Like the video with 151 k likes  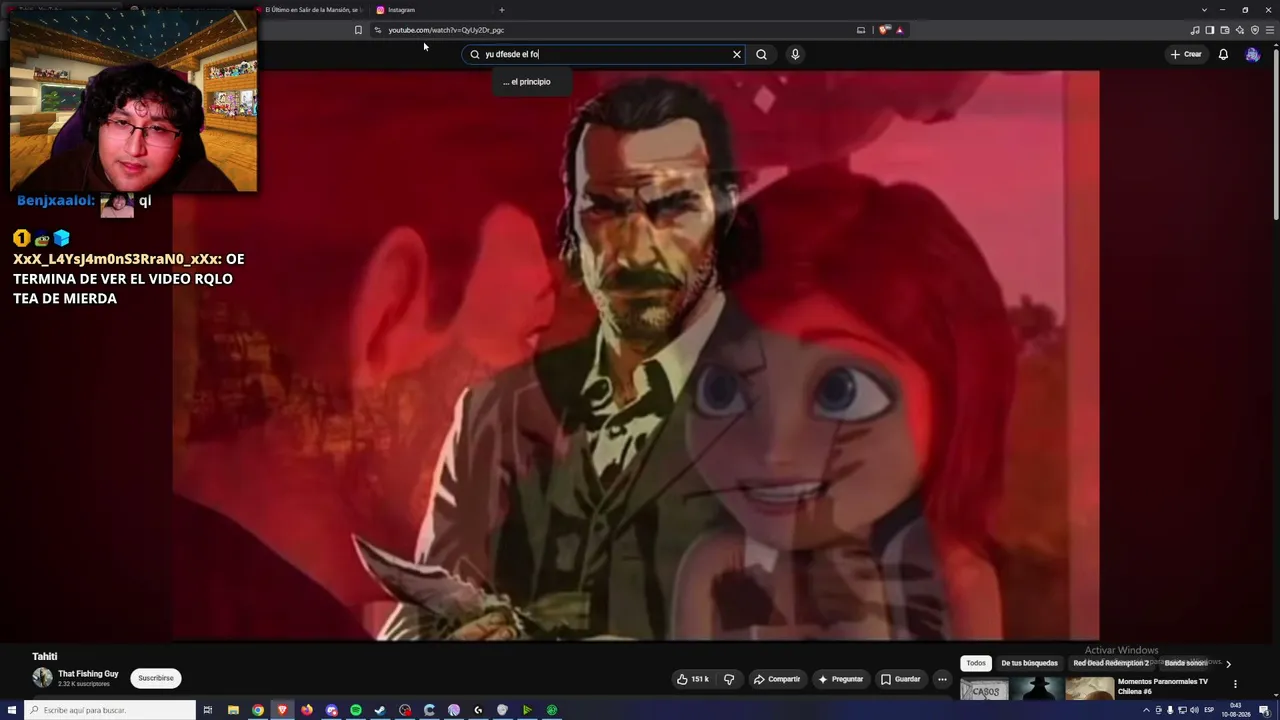[x=693, y=679]
